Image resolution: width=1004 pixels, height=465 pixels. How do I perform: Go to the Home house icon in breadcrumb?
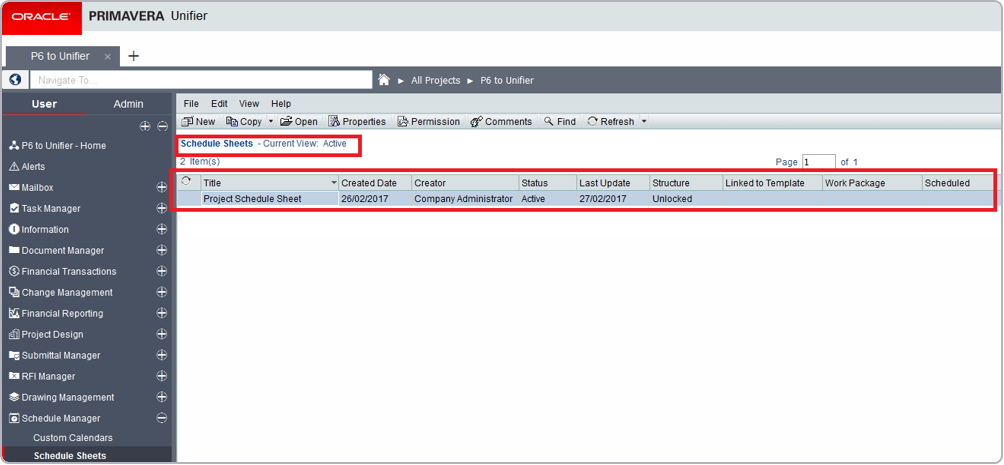coord(384,80)
